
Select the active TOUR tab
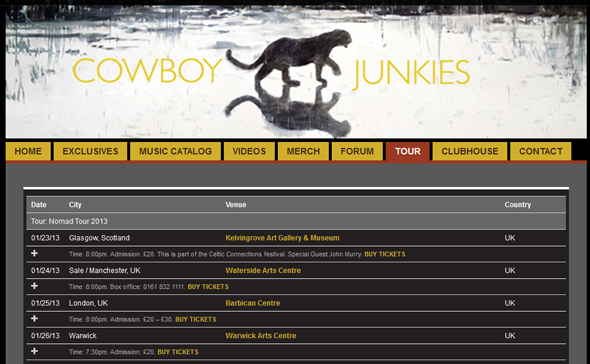pos(408,151)
